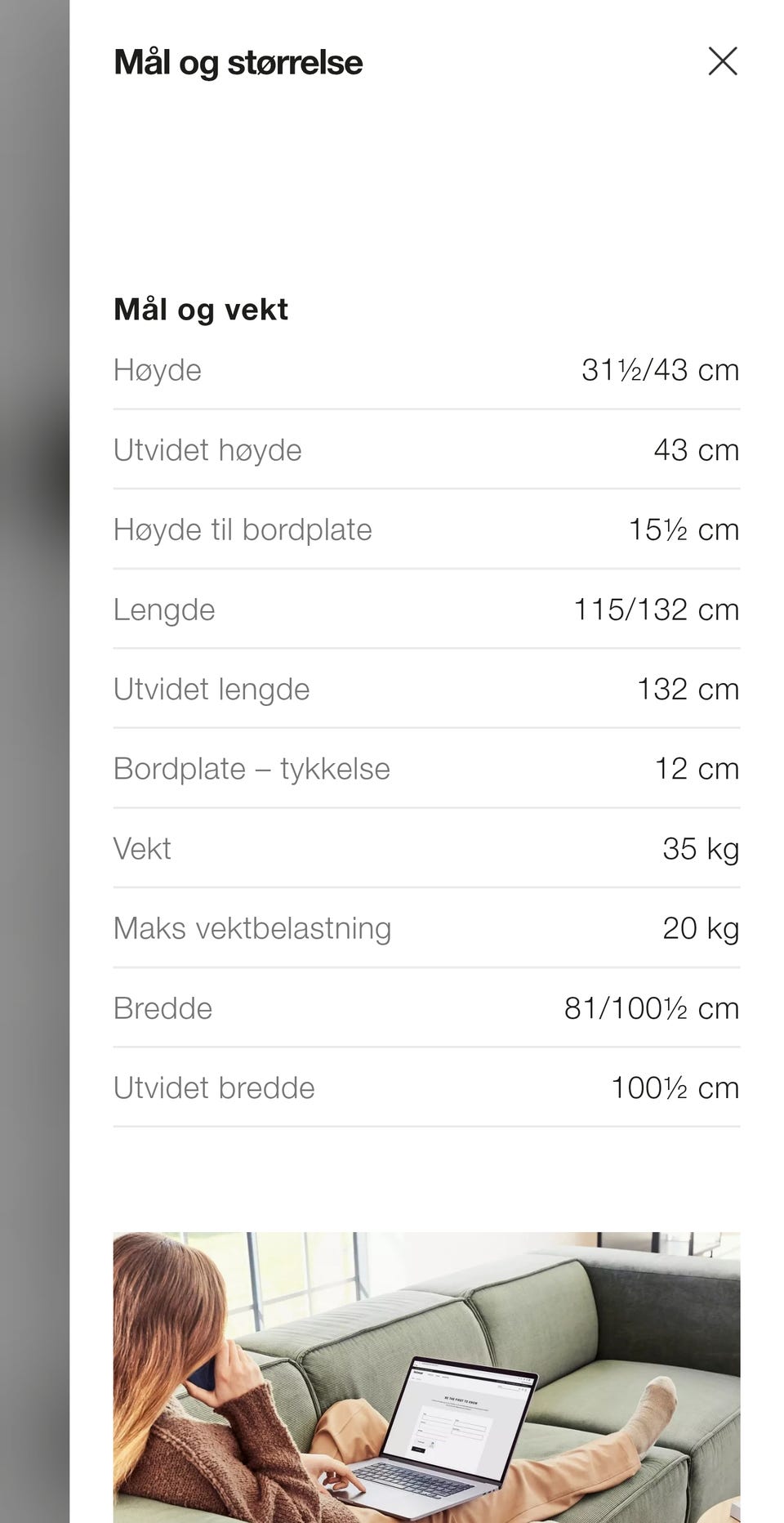
Task: Open the sofa and laptop image
Action: coord(426,1378)
